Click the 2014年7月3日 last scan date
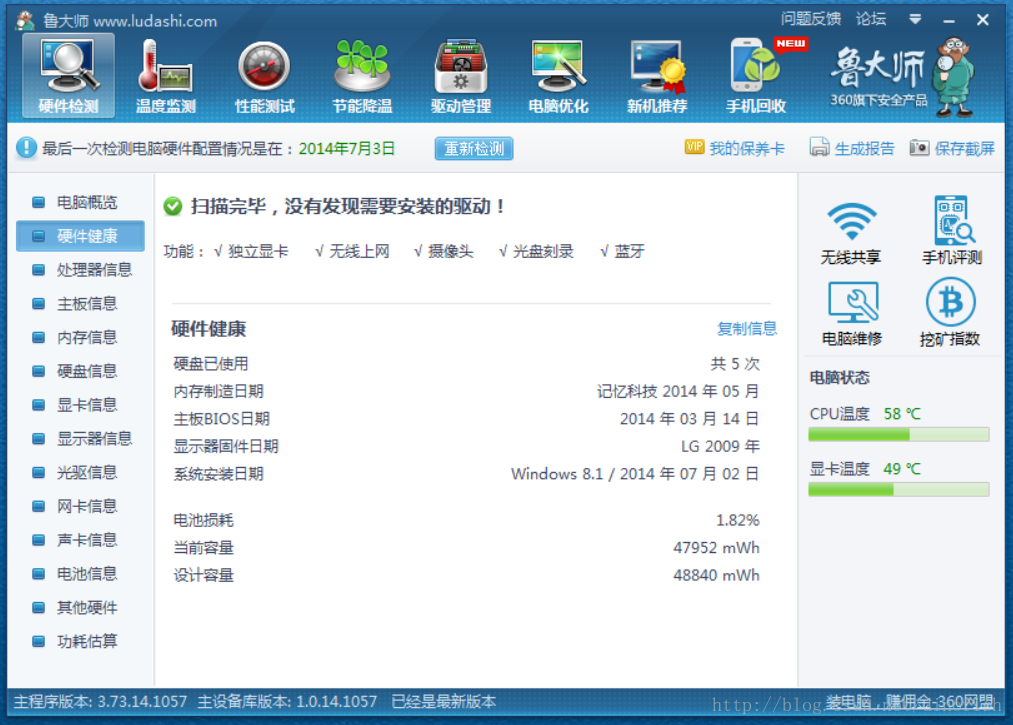Screen dimensions: 1013x725 click(x=347, y=149)
